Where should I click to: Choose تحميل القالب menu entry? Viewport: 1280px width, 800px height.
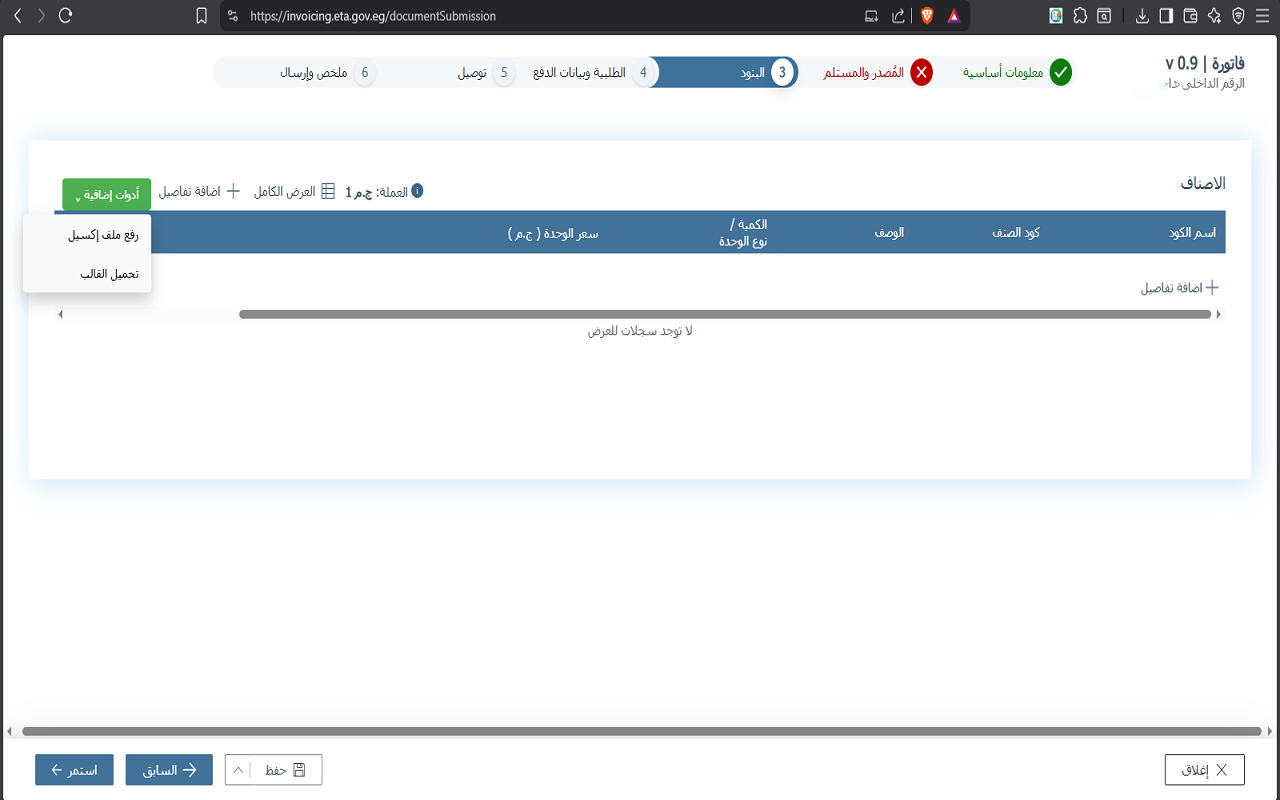click(x=87, y=273)
